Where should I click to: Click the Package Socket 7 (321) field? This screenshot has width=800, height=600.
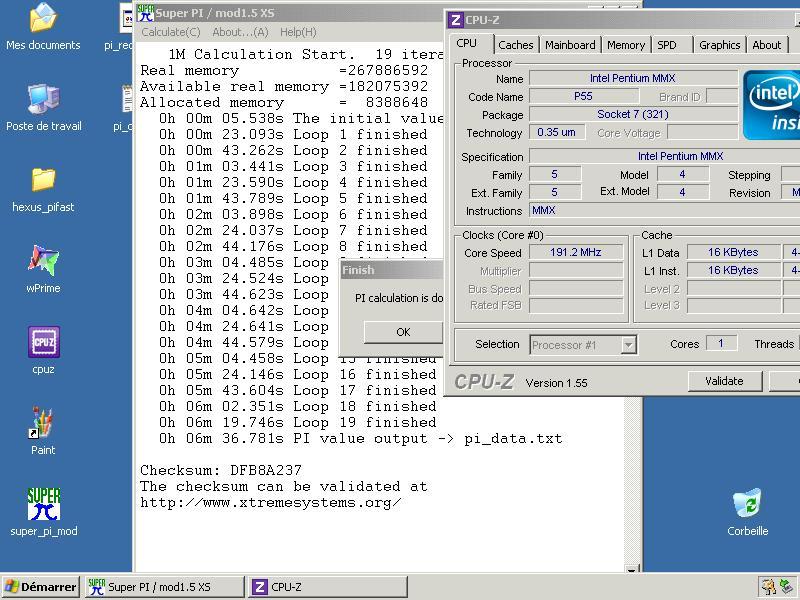(633, 114)
